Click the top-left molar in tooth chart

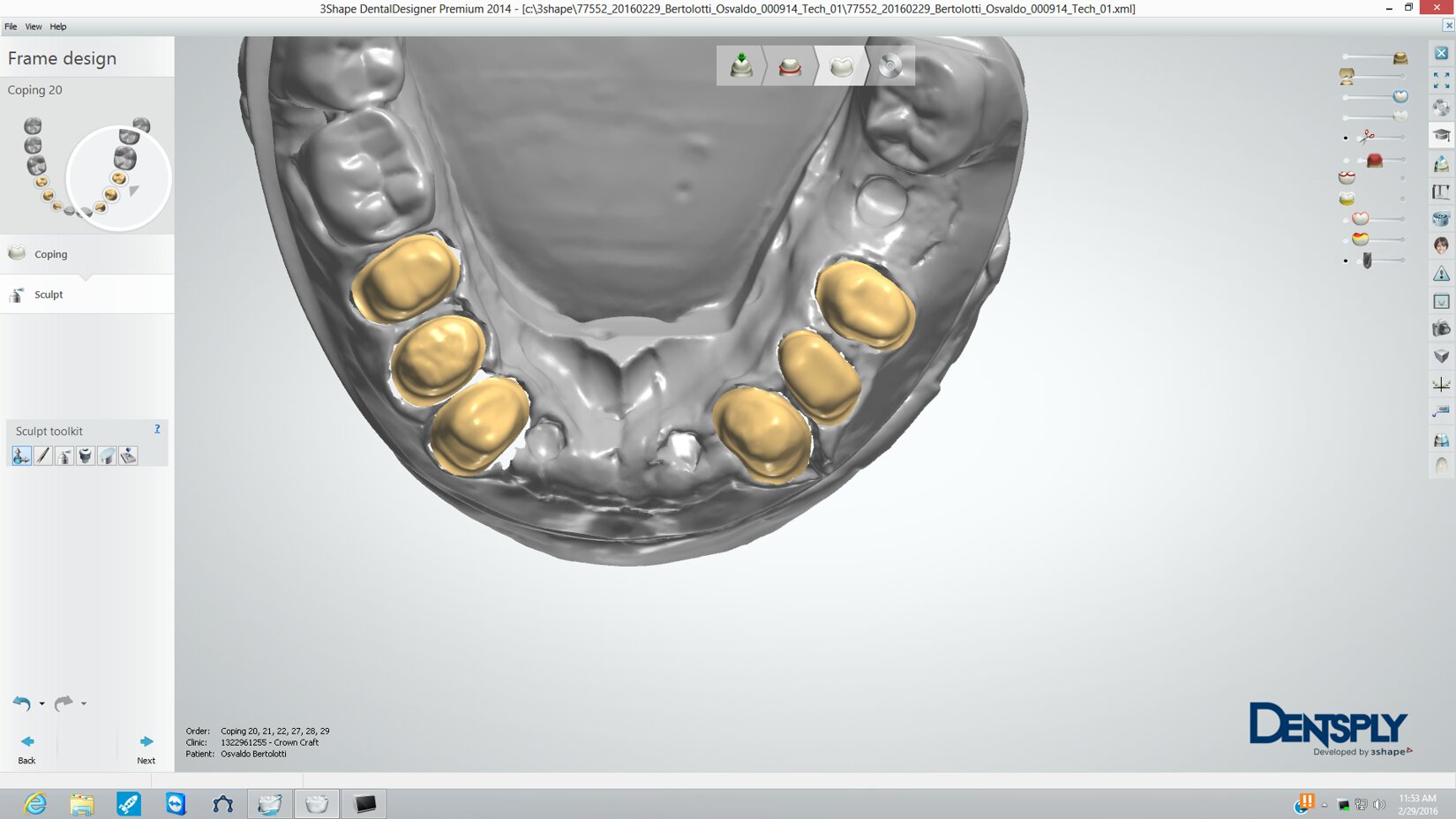[33, 126]
